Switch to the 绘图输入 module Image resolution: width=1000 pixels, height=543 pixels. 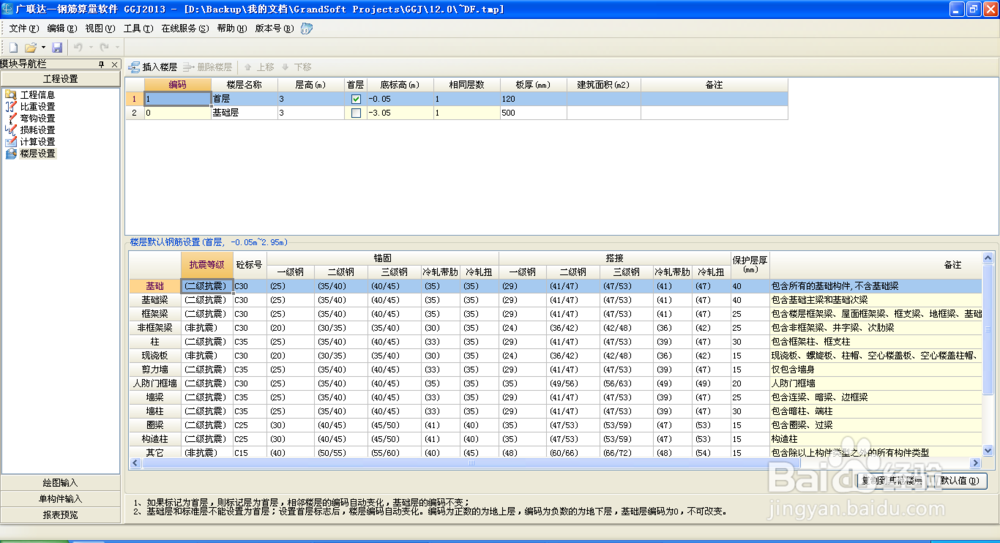pyautogui.click(x=60, y=483)
